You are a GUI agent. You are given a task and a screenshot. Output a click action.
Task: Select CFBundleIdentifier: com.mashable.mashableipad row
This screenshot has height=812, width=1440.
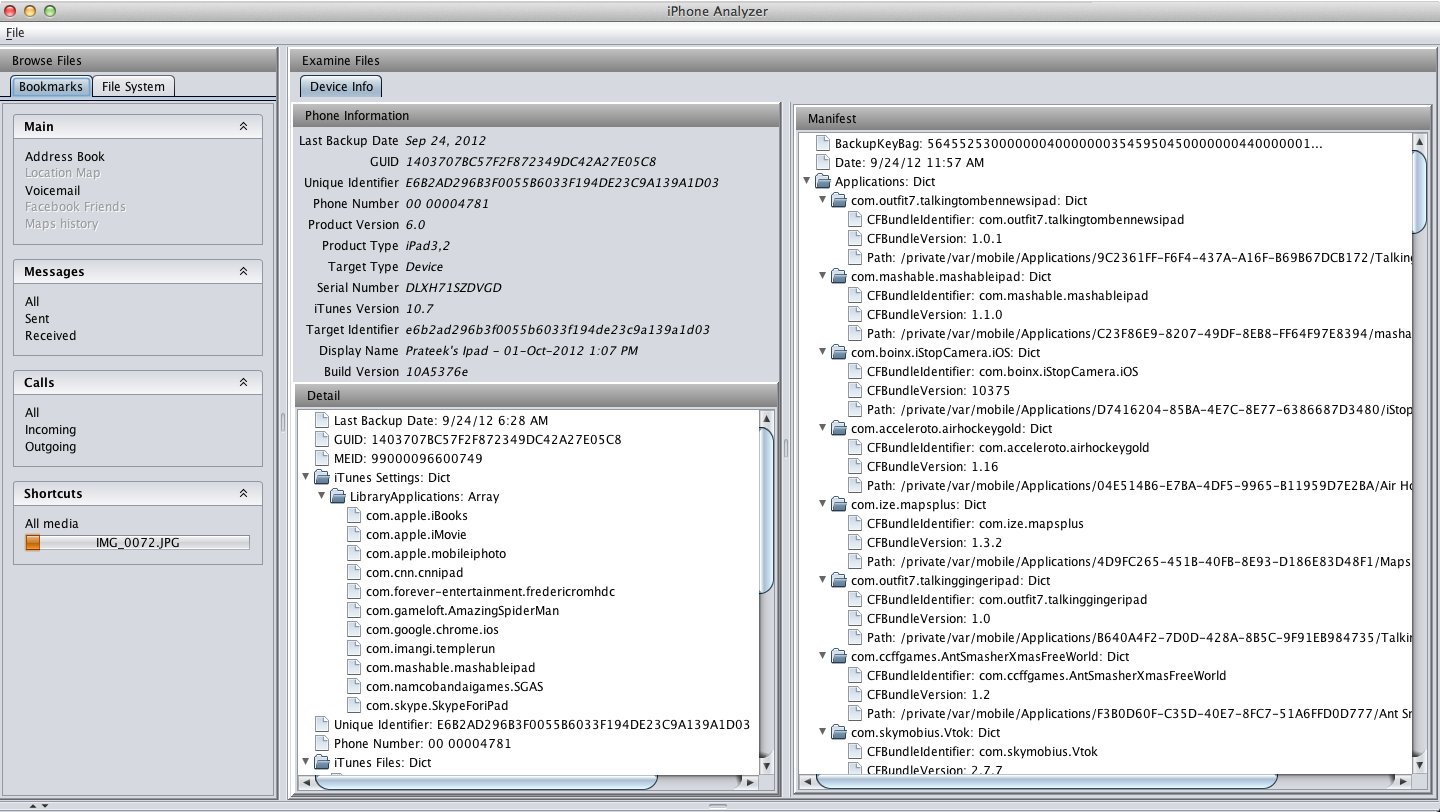pyautogui.click(x=1007, y=296)
